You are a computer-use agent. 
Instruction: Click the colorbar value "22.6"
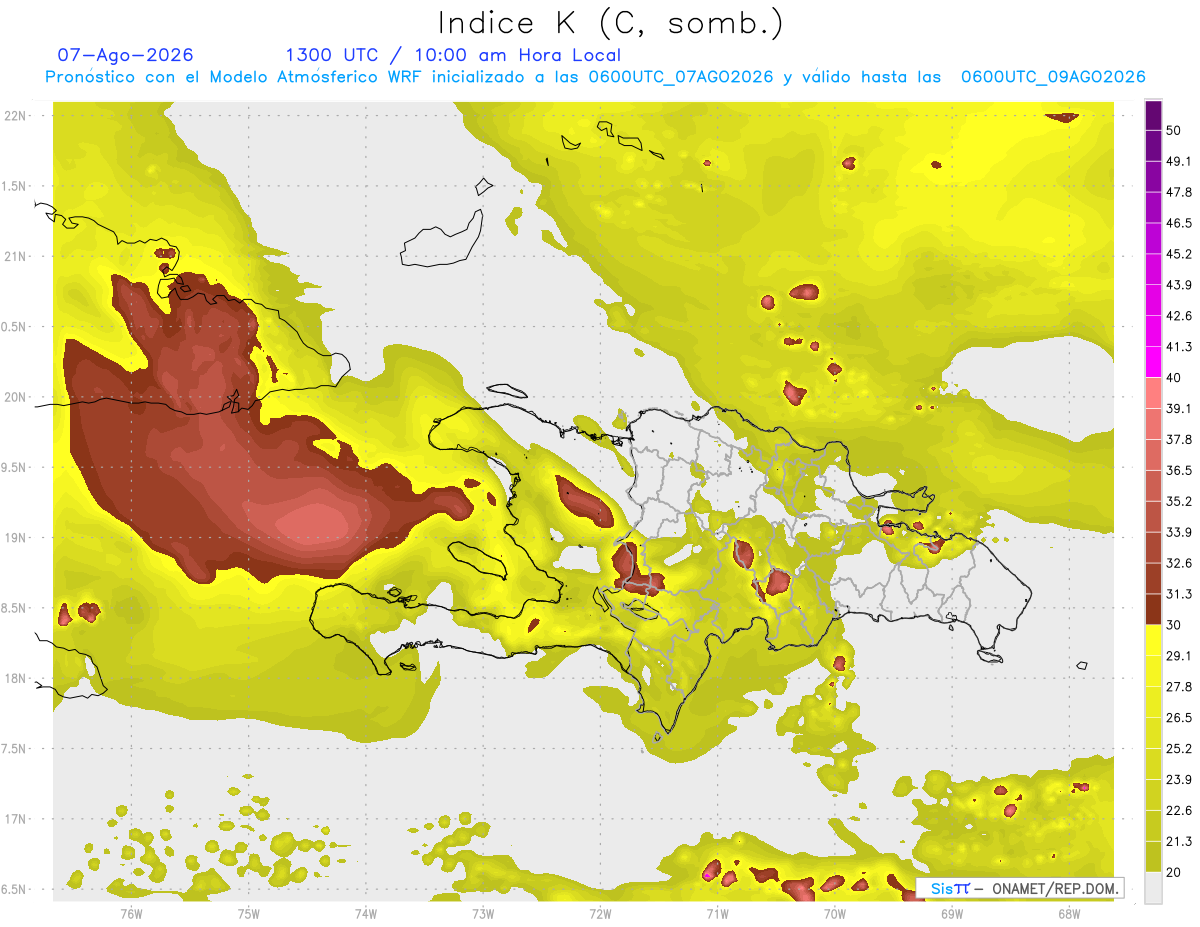[1179, 811]
